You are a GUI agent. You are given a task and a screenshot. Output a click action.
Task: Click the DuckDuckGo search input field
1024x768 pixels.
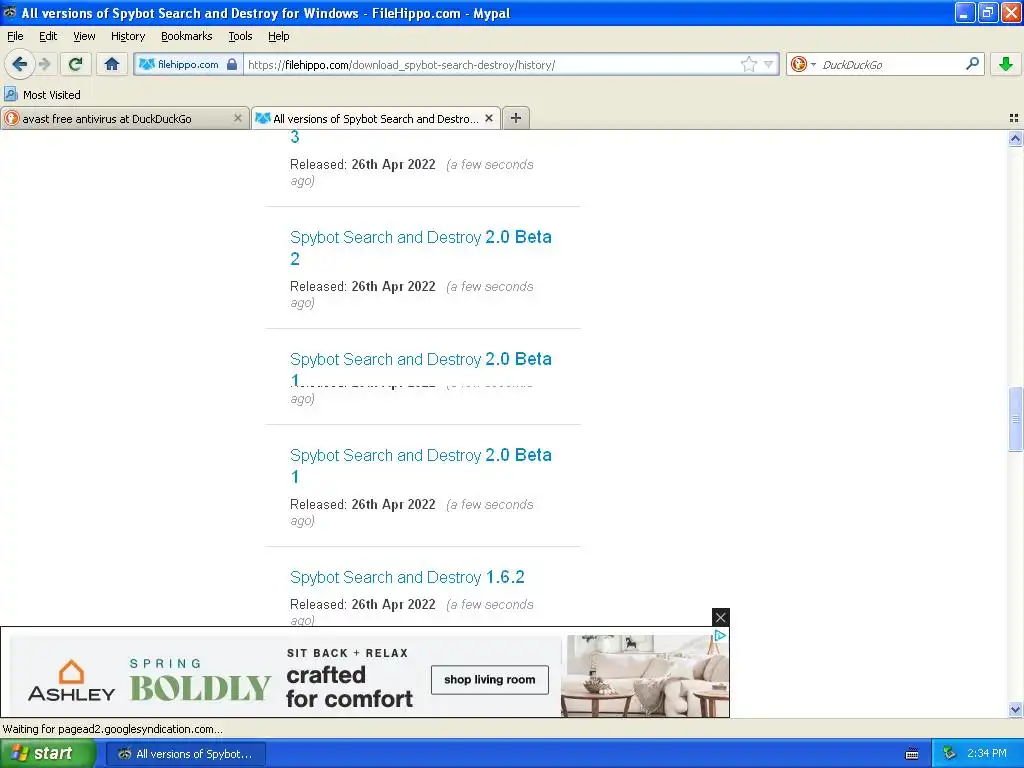891,65
